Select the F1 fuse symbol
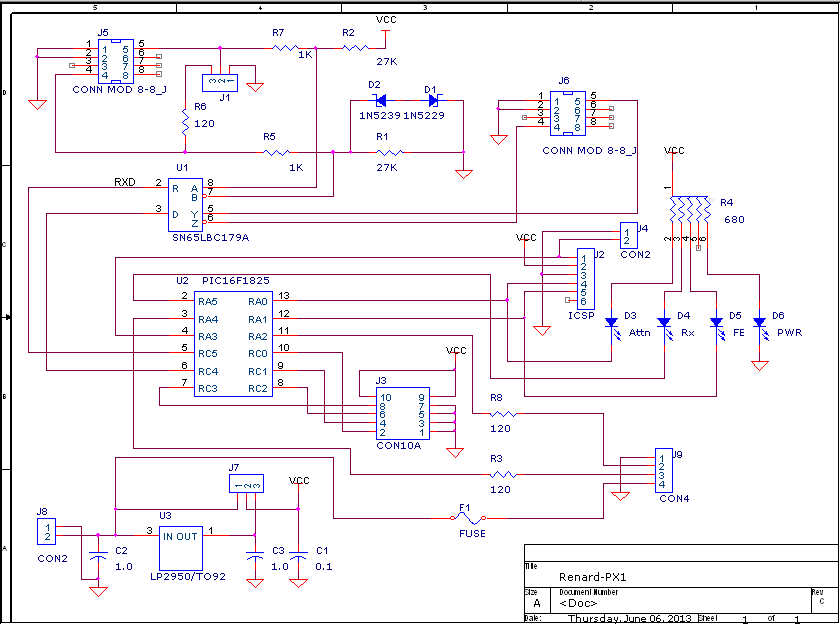Image resolution: width=840 pixels, height=625 pixels. coord(468,518)
